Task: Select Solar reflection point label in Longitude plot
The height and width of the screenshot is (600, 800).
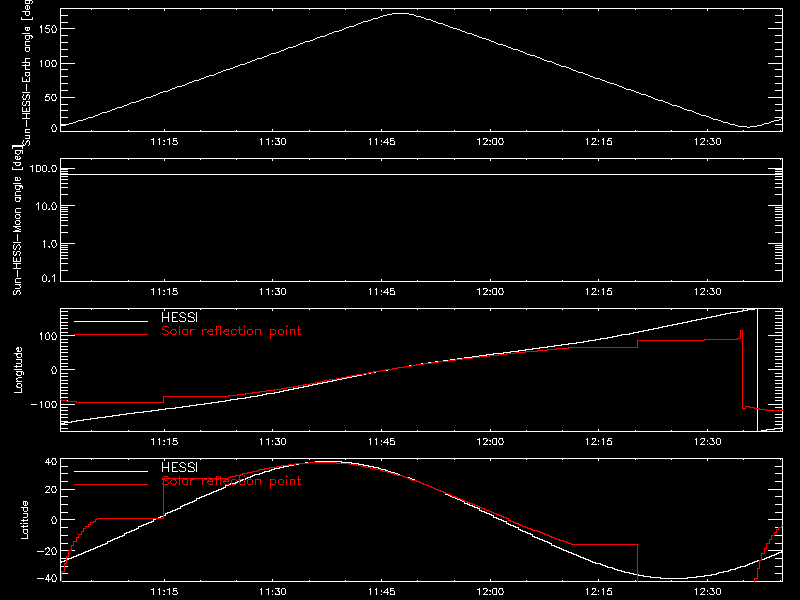Action: click(231, 331)
